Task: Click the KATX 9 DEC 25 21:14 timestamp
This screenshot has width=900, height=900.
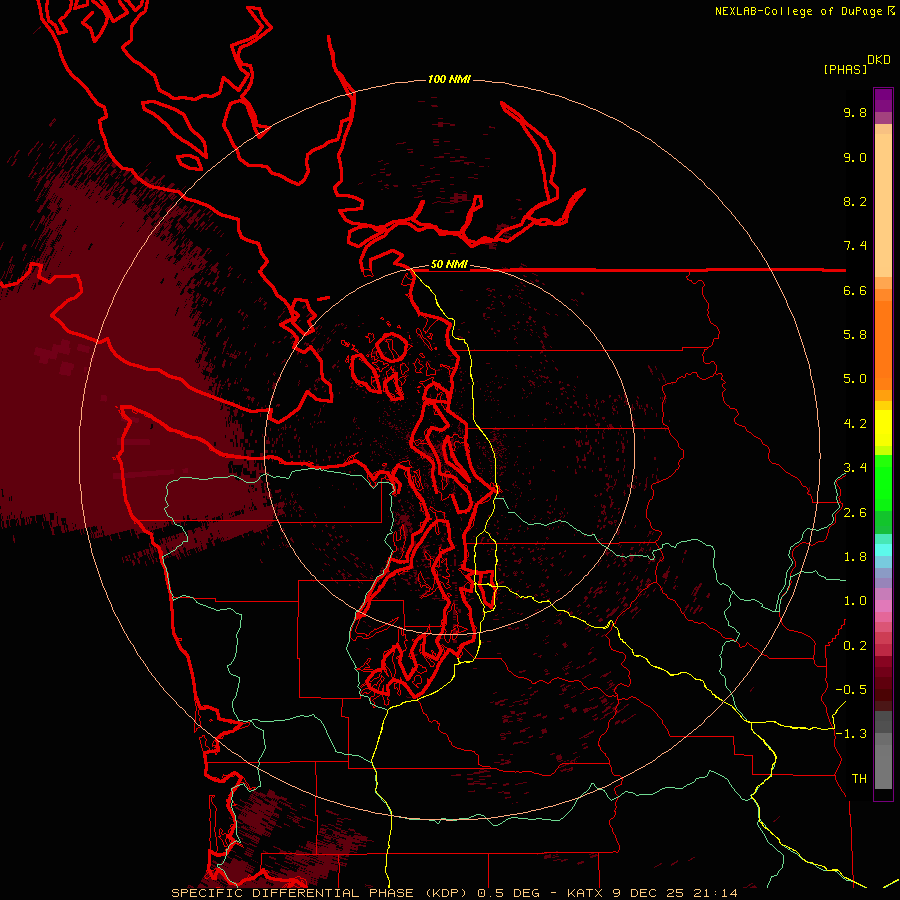Action: 652,893
